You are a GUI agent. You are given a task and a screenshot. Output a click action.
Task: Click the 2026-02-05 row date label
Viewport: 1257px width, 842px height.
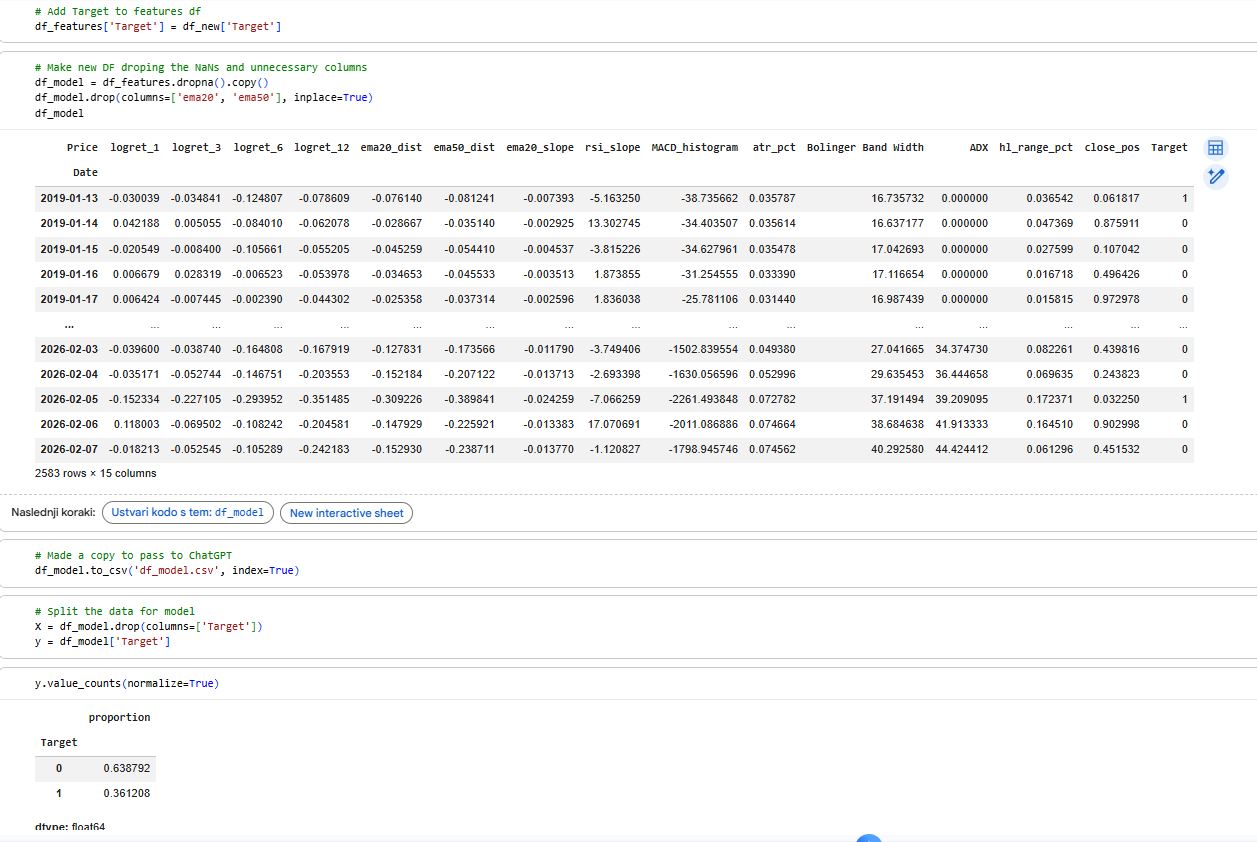click(x=69, y=399)
